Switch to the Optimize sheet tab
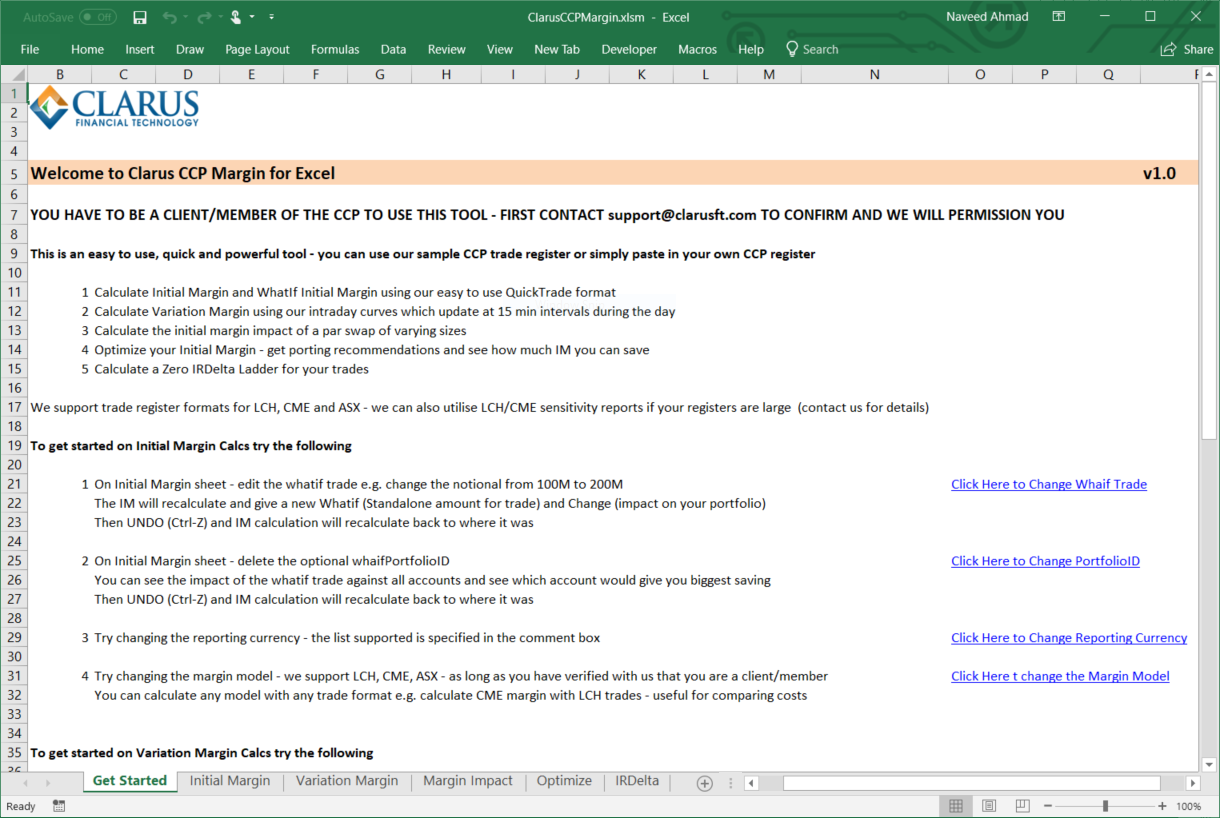1220x818 pixels. [564, 781]
